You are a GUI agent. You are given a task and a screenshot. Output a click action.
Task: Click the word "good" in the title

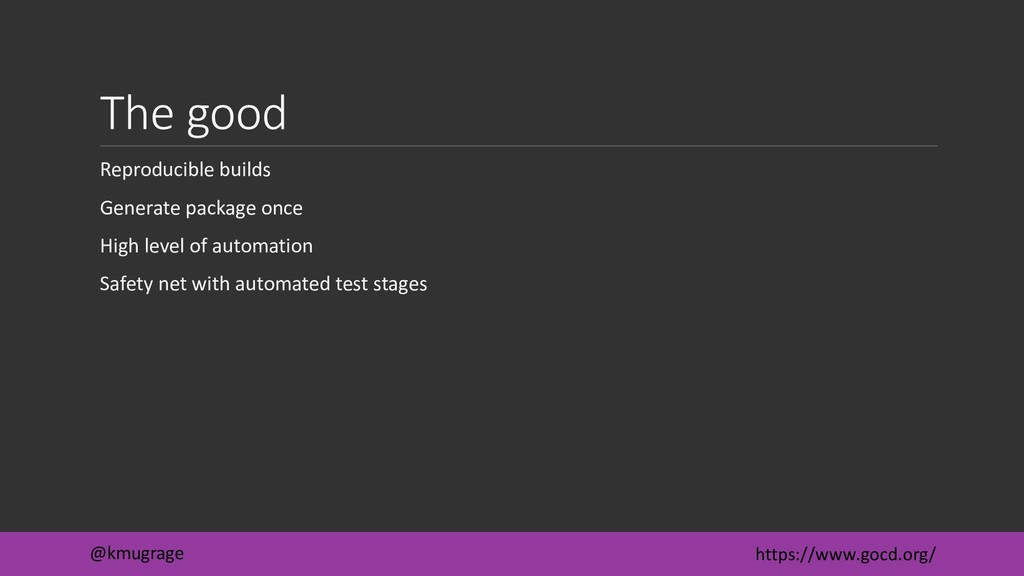pos(236,116)
